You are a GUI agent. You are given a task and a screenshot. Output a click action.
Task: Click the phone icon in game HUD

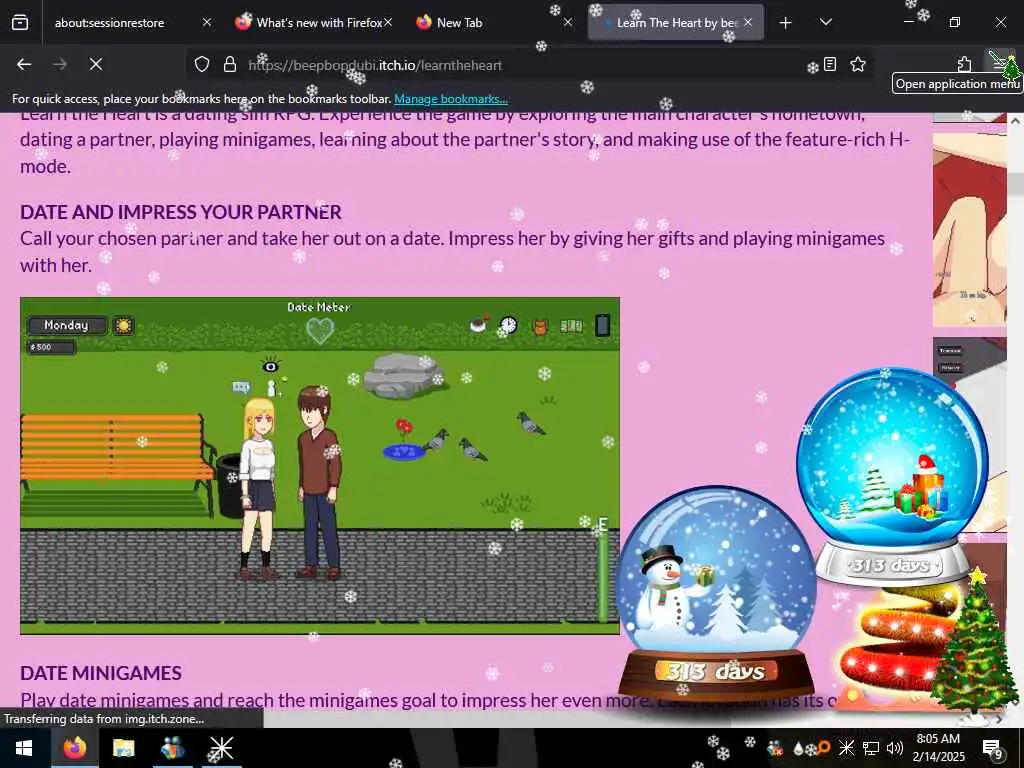click(x=603, y=325)
